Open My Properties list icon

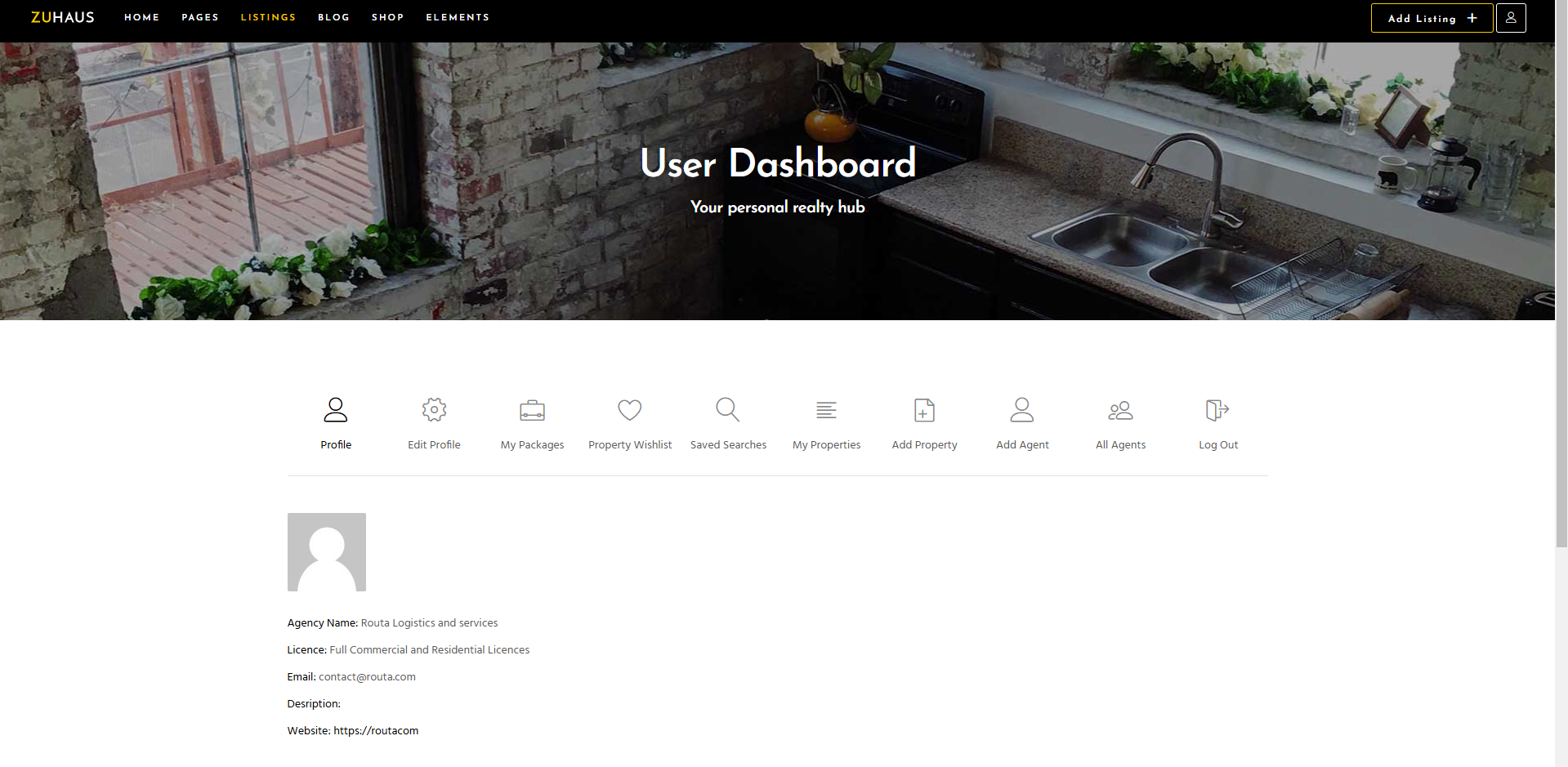coord(826,410)
